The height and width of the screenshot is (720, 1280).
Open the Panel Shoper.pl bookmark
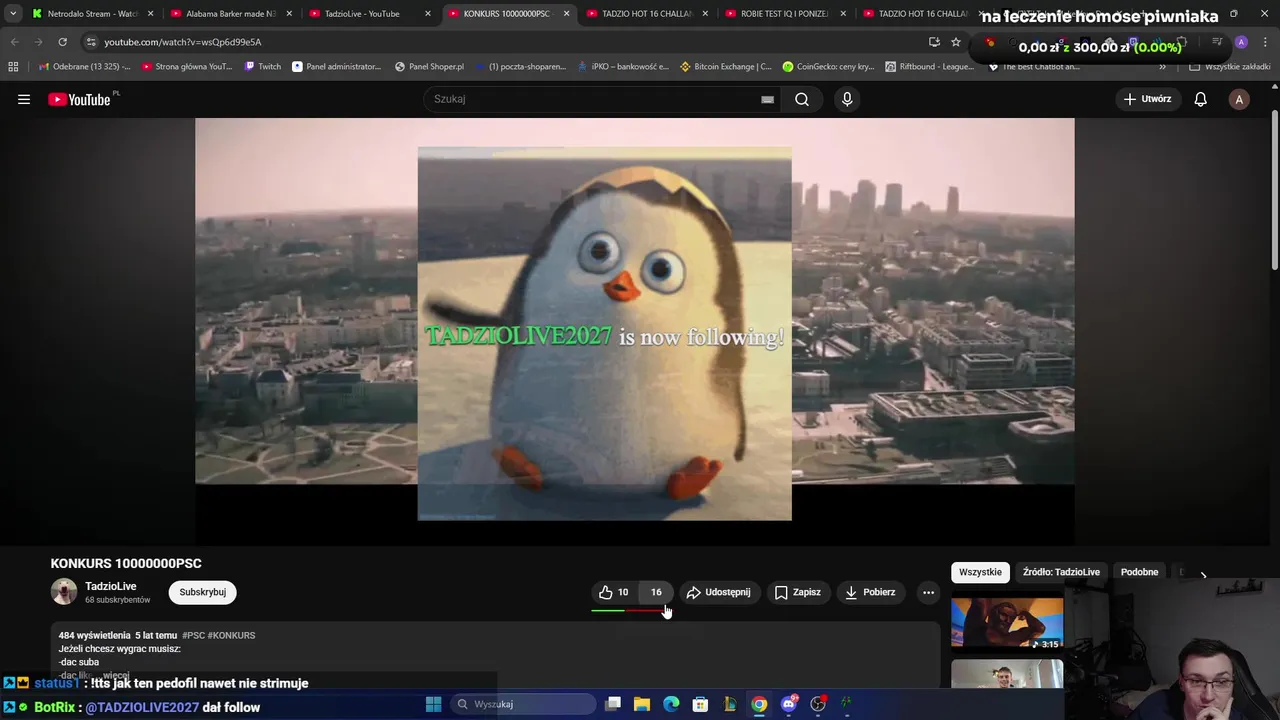tap(429, 66)
